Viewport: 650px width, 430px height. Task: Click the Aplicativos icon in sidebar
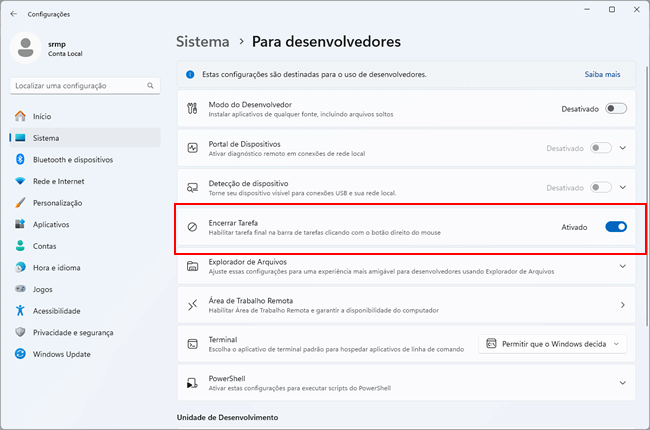20,224
